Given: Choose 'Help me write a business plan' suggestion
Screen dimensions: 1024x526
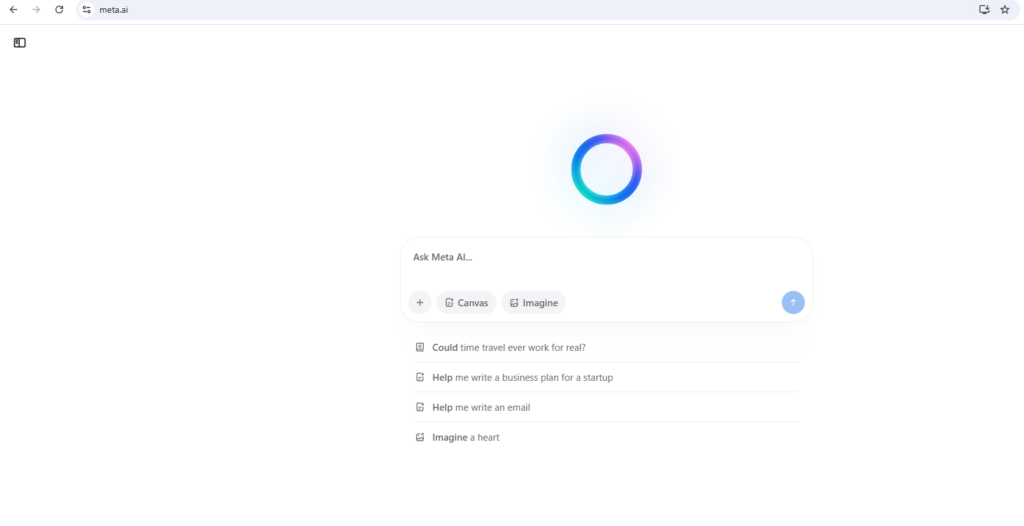Looking at the screenshot, I should tap(606, 378).
